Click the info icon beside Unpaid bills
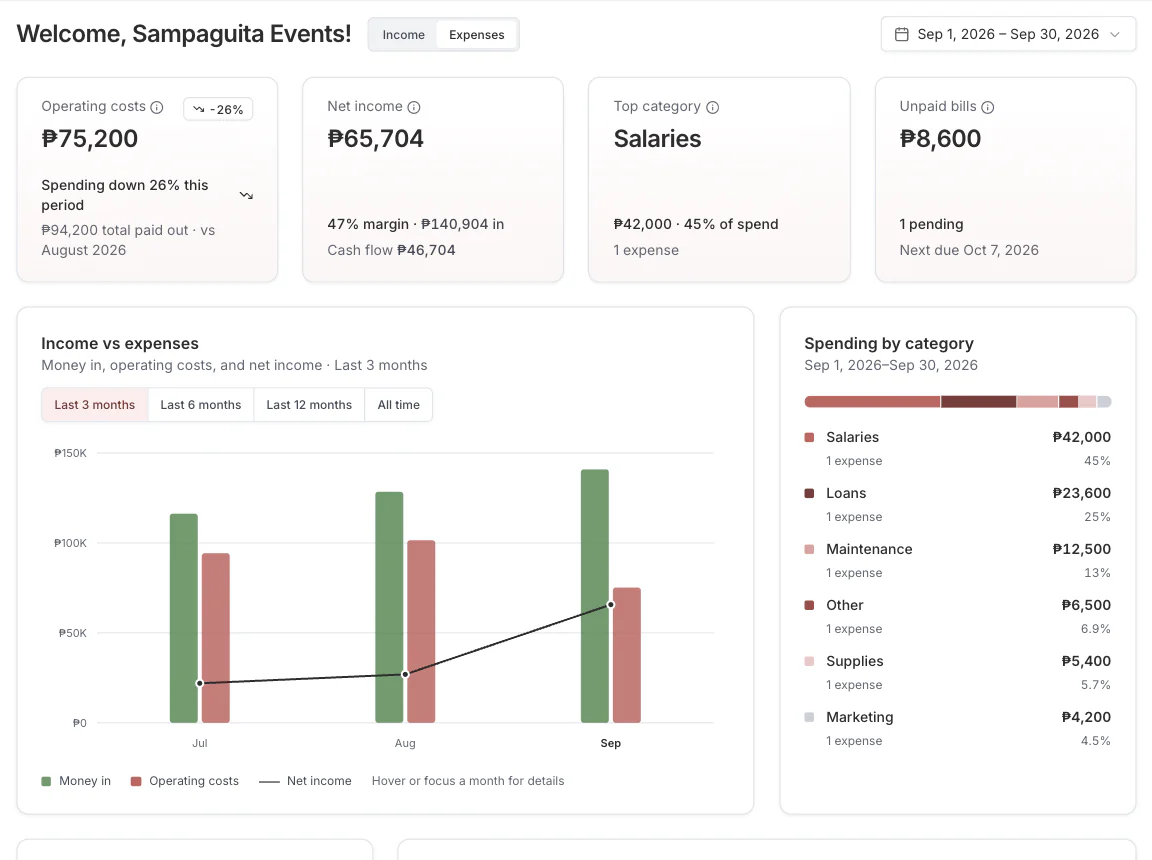The image size is (1152, 860). pos(988,107)
